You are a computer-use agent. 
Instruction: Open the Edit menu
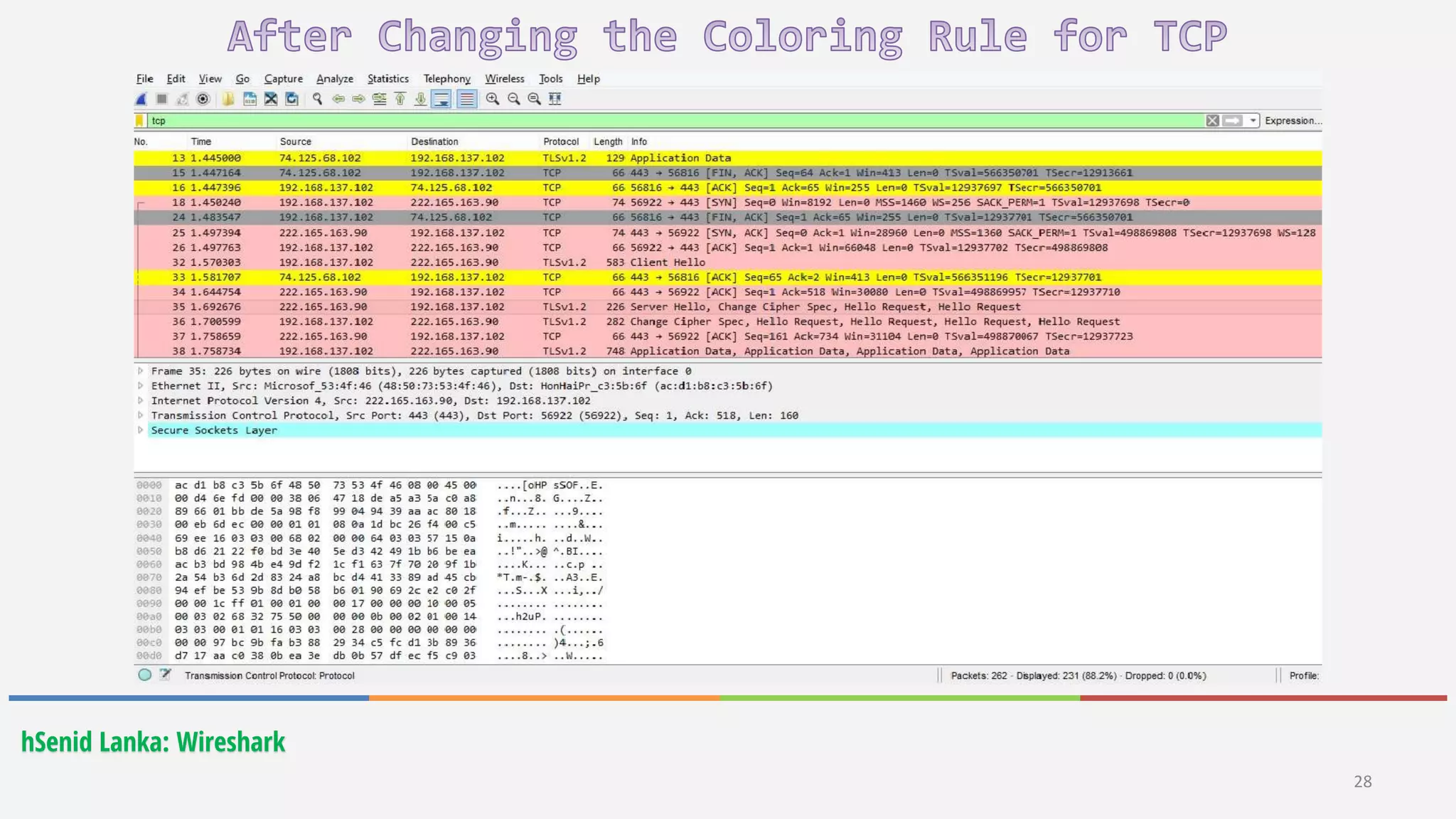(x=176, y=79)
